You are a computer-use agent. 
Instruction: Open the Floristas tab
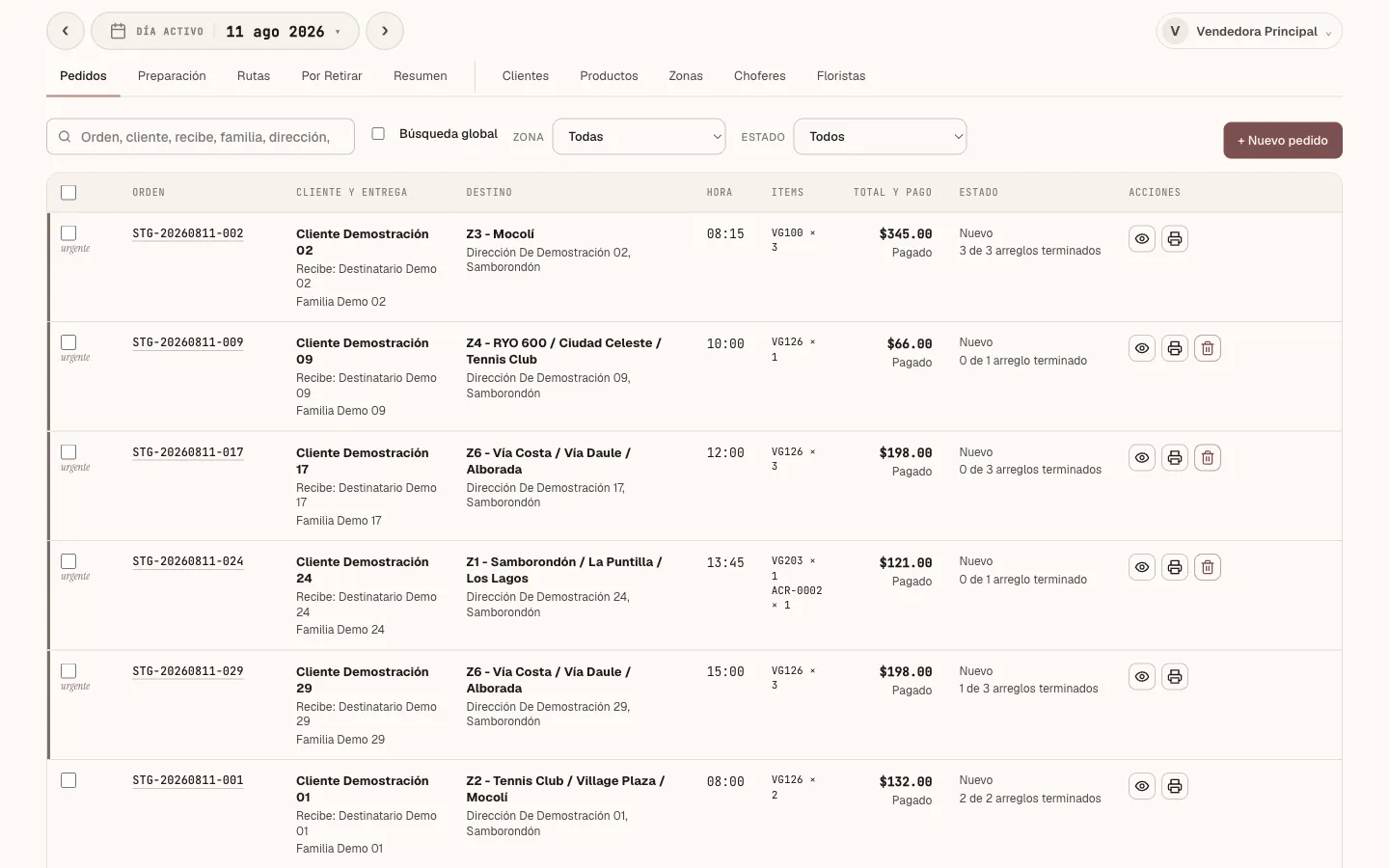(841, 76)
